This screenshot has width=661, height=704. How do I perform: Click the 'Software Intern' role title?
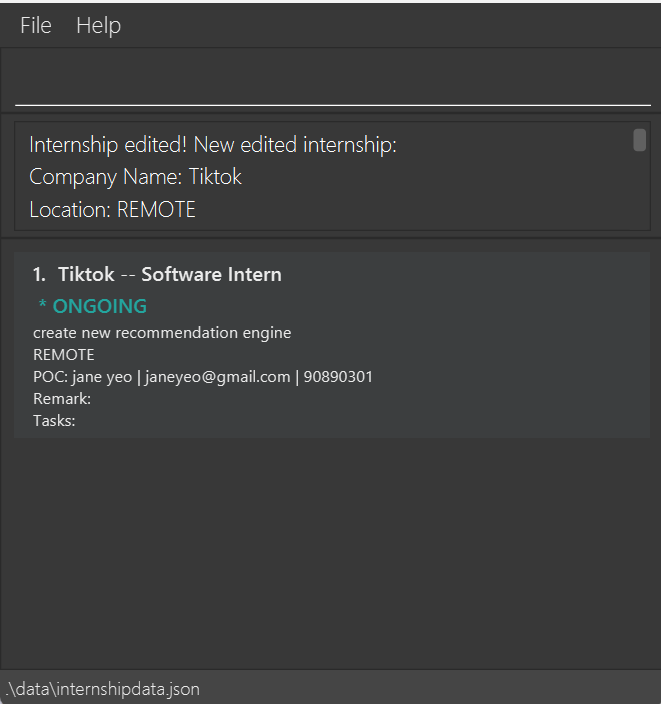point(211,274)
